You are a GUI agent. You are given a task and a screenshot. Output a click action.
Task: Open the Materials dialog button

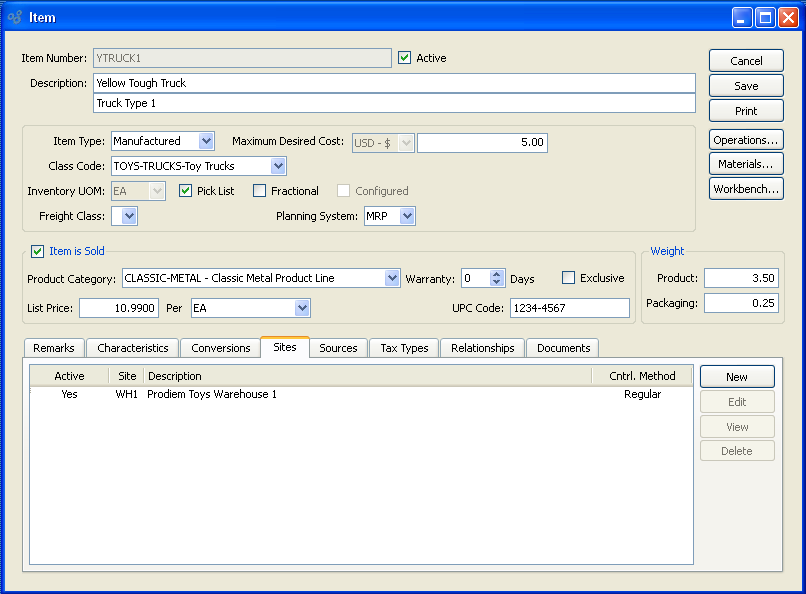pyautogui.click(x=746, y=164)
